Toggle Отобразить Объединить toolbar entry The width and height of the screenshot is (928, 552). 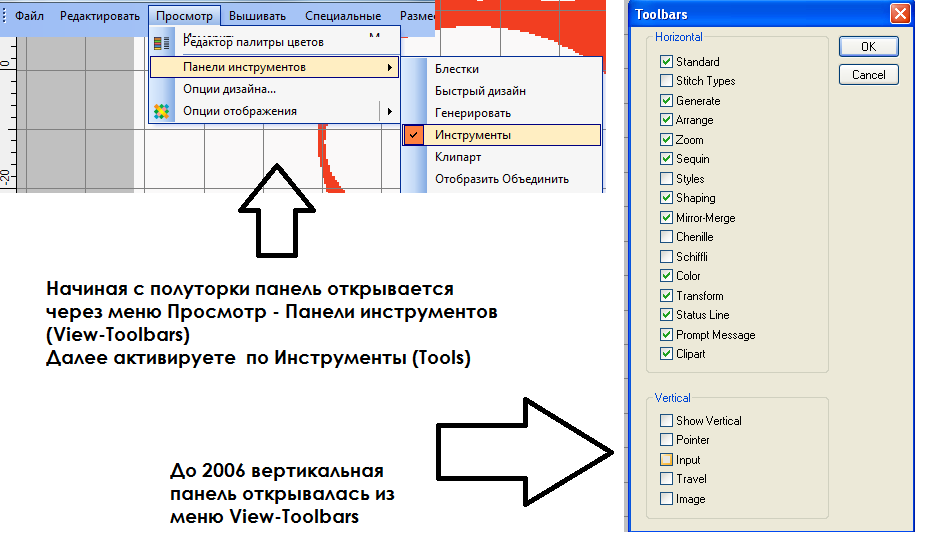coord(502,179)
